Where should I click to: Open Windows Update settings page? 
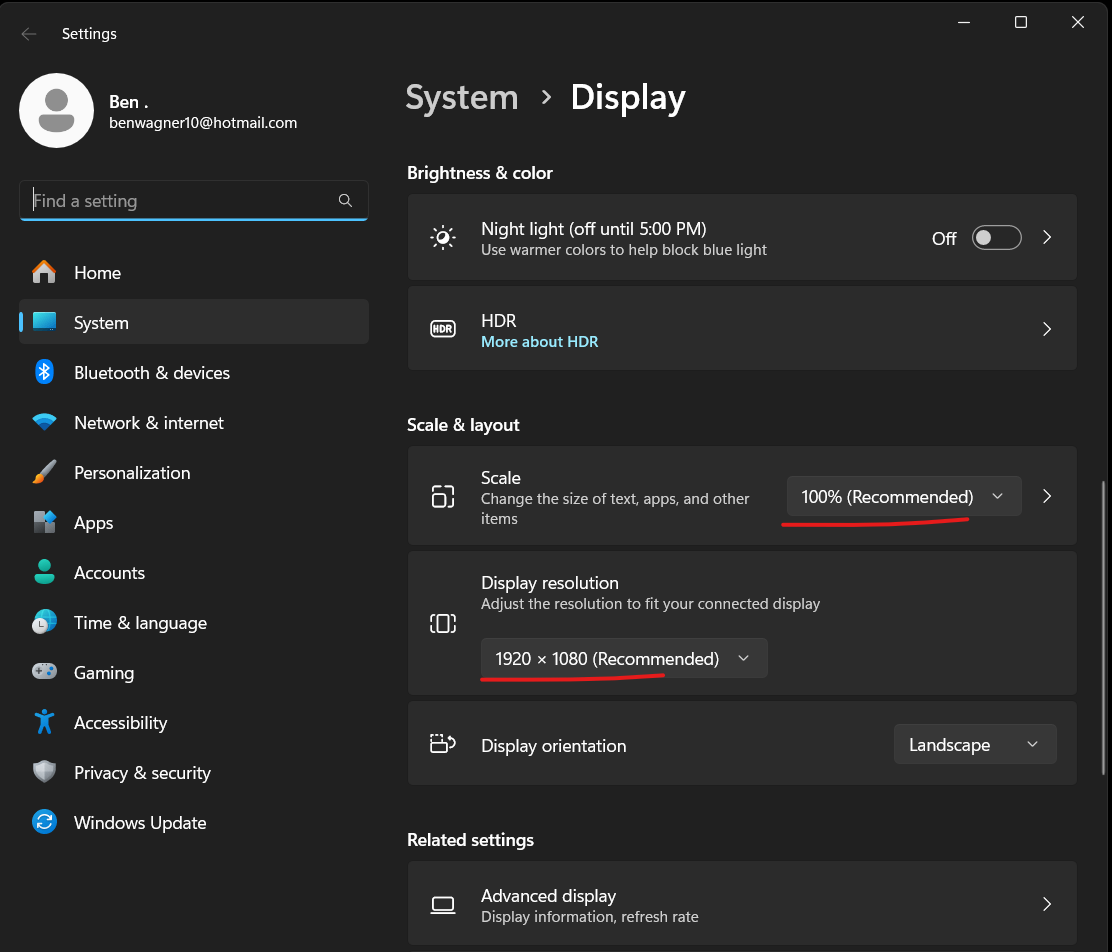click(x=194, y=822)
